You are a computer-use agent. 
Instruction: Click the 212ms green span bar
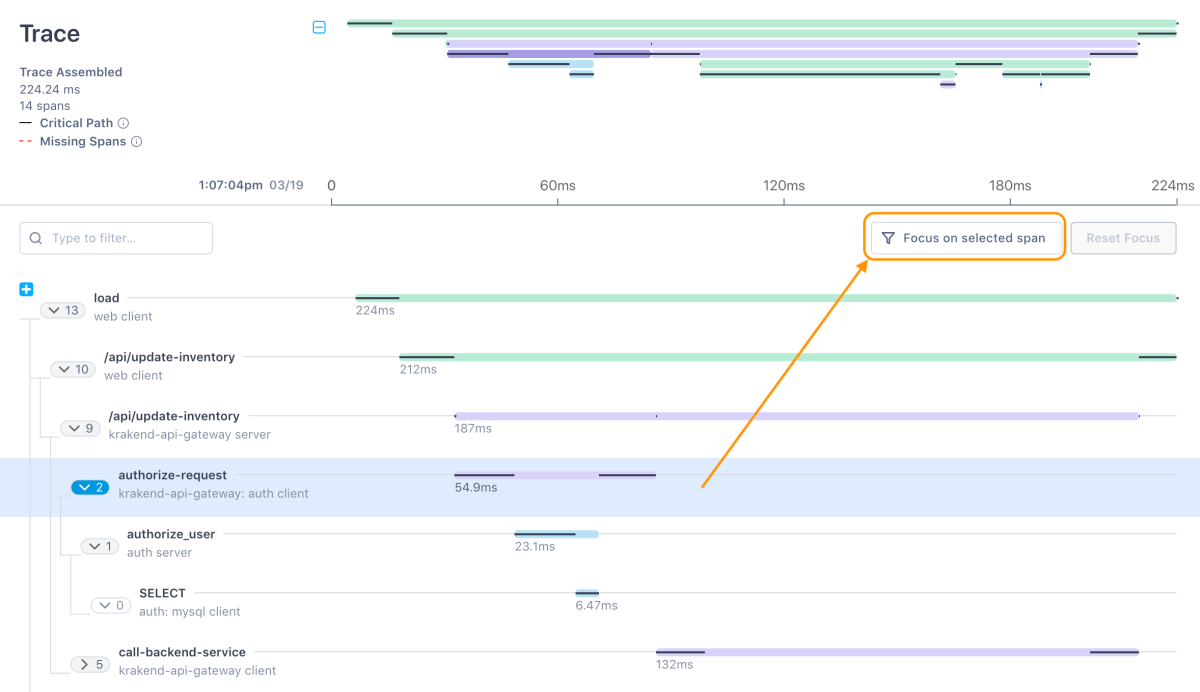(x=788, y=357)
